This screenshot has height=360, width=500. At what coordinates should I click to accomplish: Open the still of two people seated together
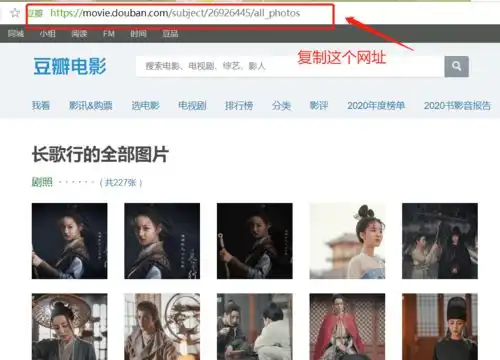click(x=255, y=327)
